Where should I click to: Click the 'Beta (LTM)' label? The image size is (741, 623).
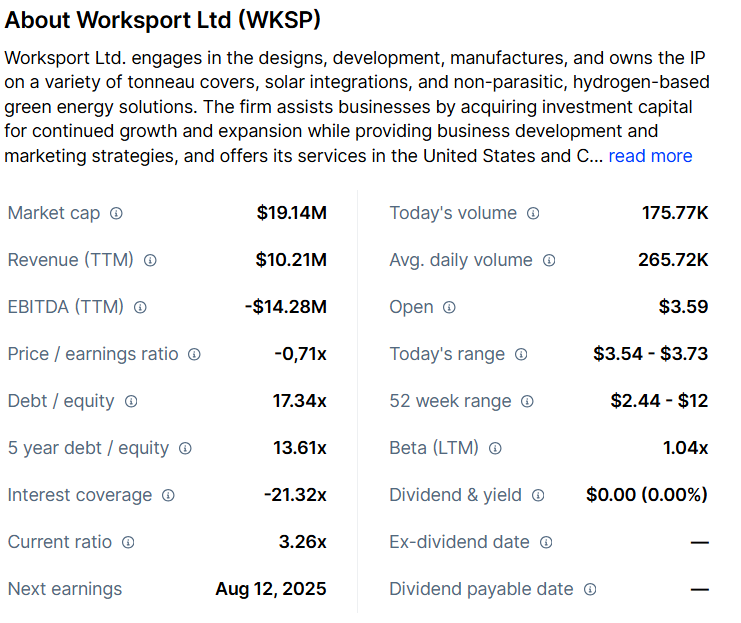pos(434,448)
